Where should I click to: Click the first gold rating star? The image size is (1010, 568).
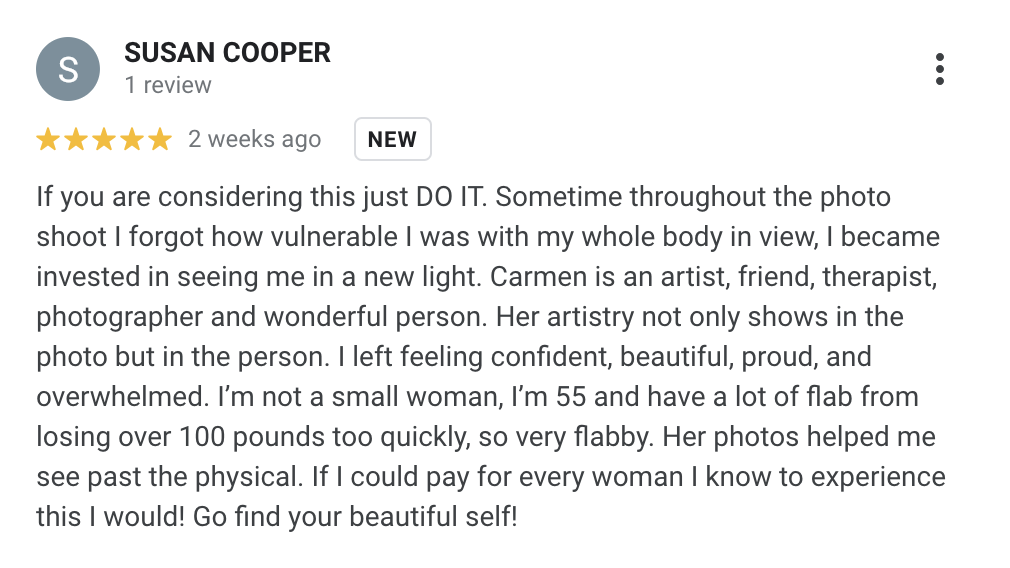48,139
